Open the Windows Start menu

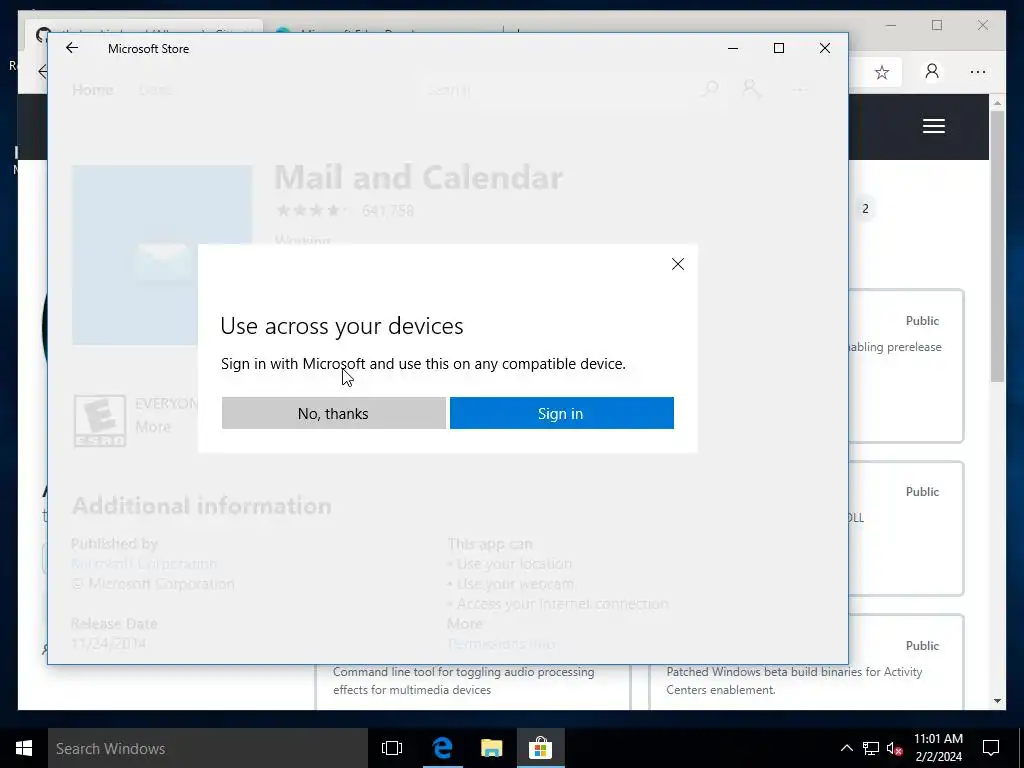[24, 748]
